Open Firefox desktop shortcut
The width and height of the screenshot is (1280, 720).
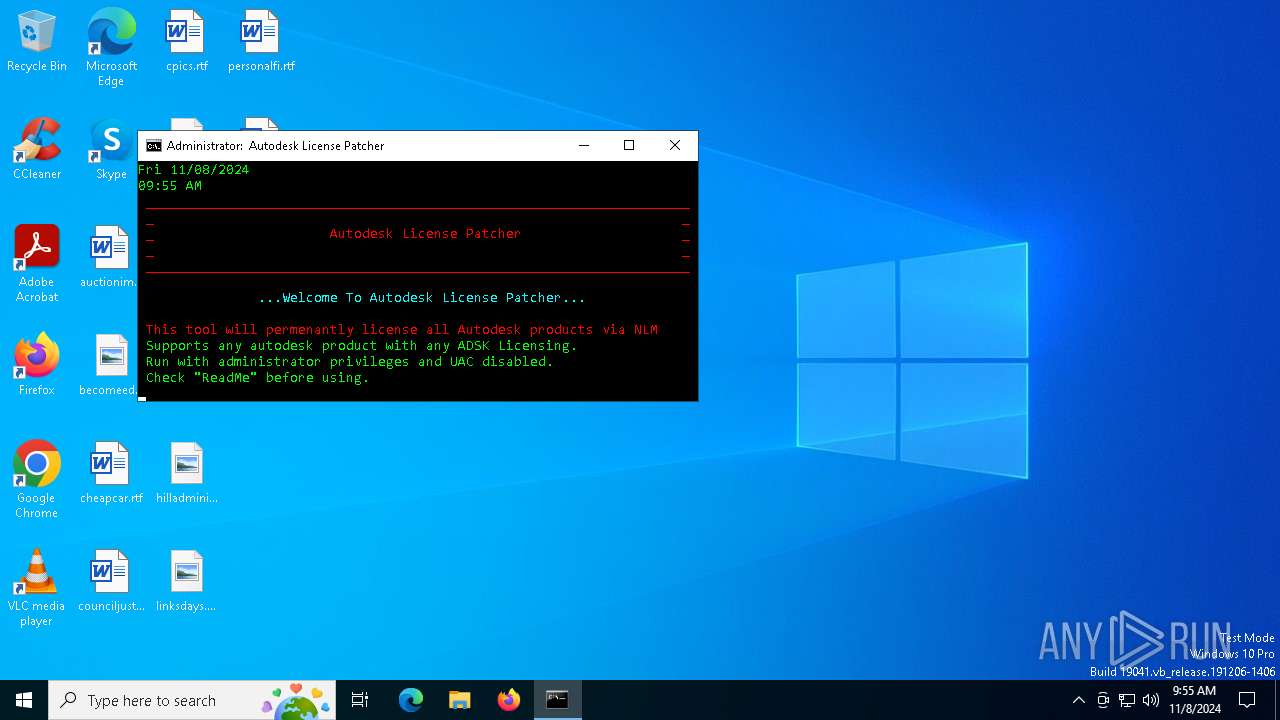point(37,365)
